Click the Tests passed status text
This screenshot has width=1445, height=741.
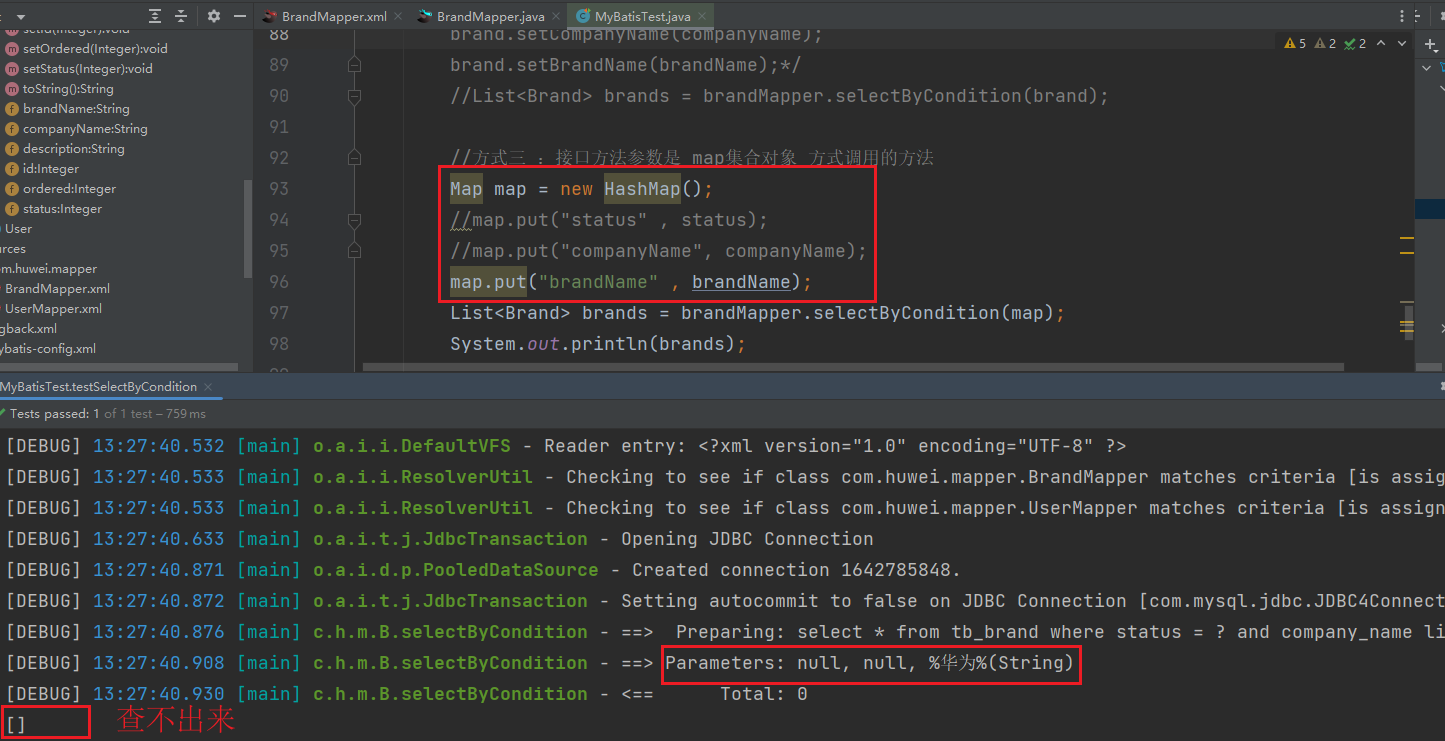click(x=107, y=413)
